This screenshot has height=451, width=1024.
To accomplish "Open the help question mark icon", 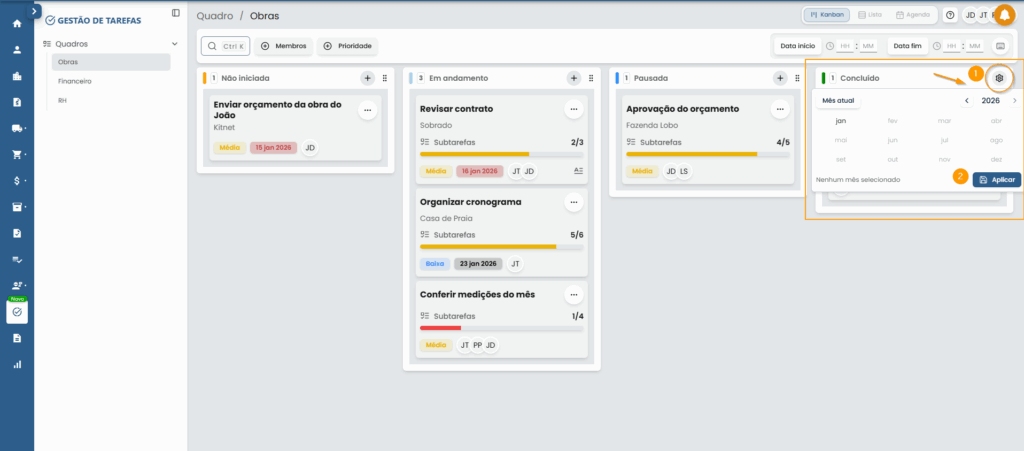I will [x=950, y=15].
